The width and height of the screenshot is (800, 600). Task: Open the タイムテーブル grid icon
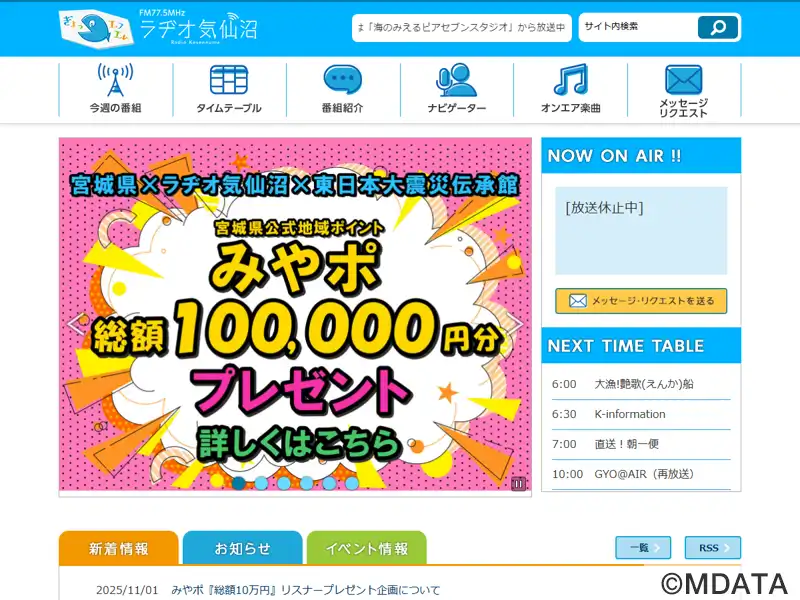229,80
